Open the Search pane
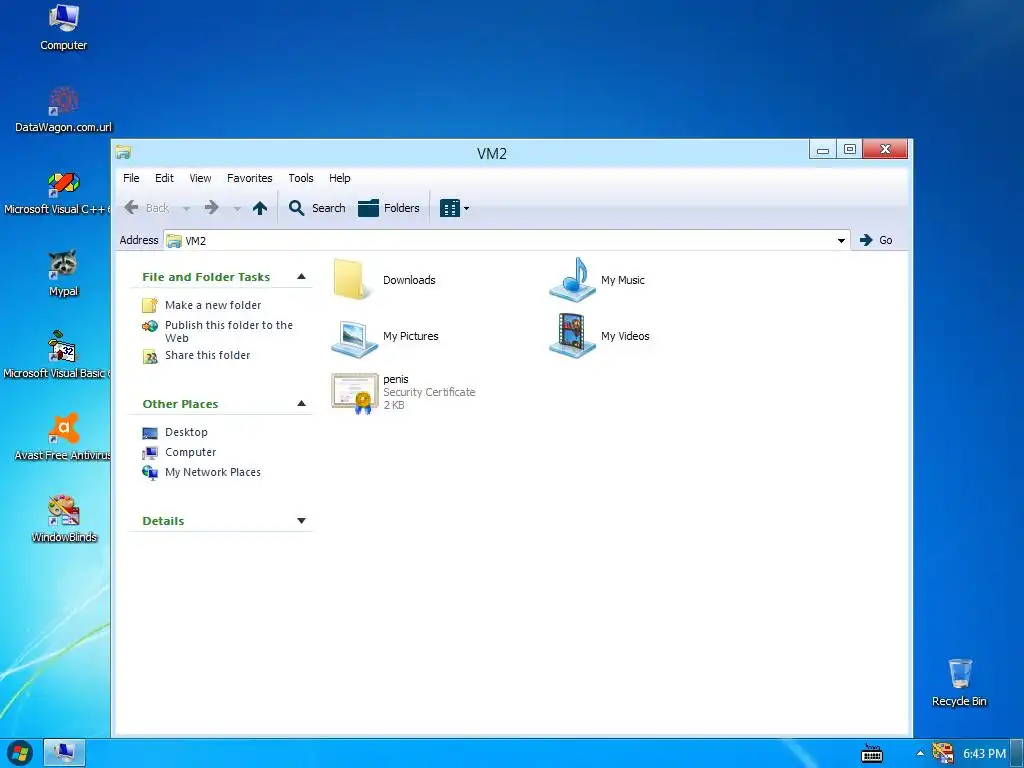The width and height of the screenshot is (1024, 768). pyautogui.click(x=317, y=208)
